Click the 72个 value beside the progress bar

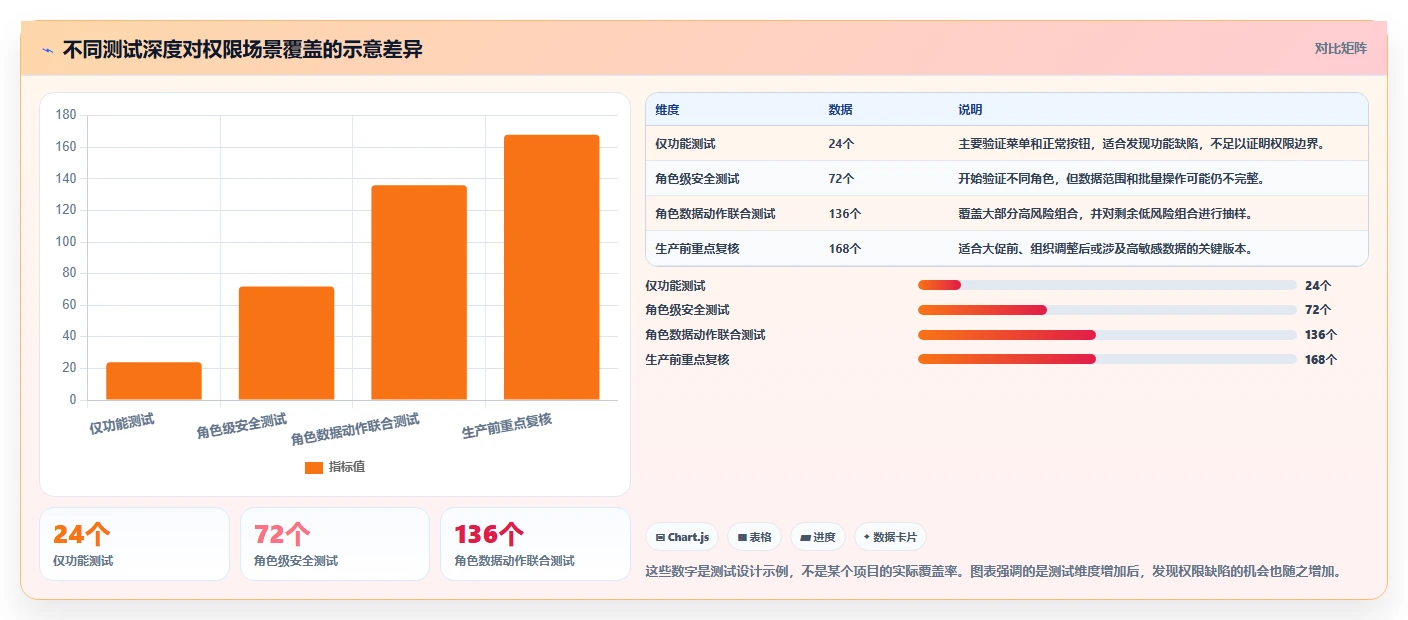point(1318,310)
